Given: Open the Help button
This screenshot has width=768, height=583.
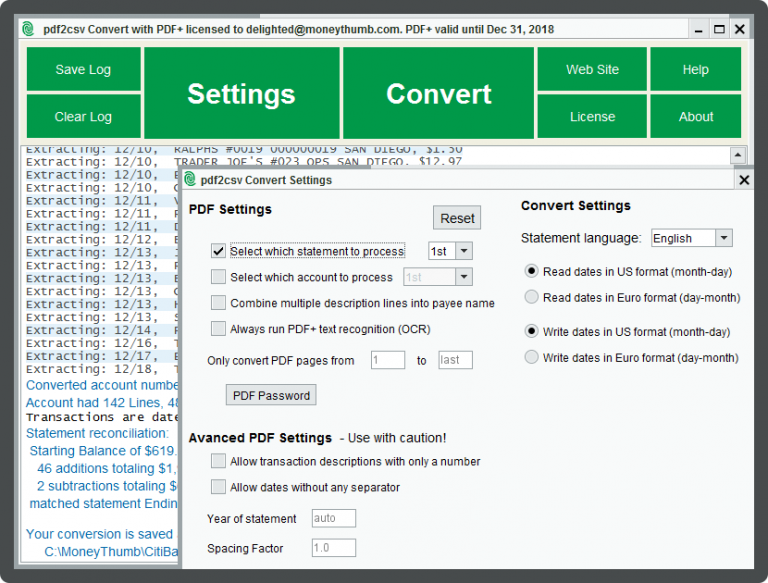Looking at the screenshot, I should coord(696,70).
